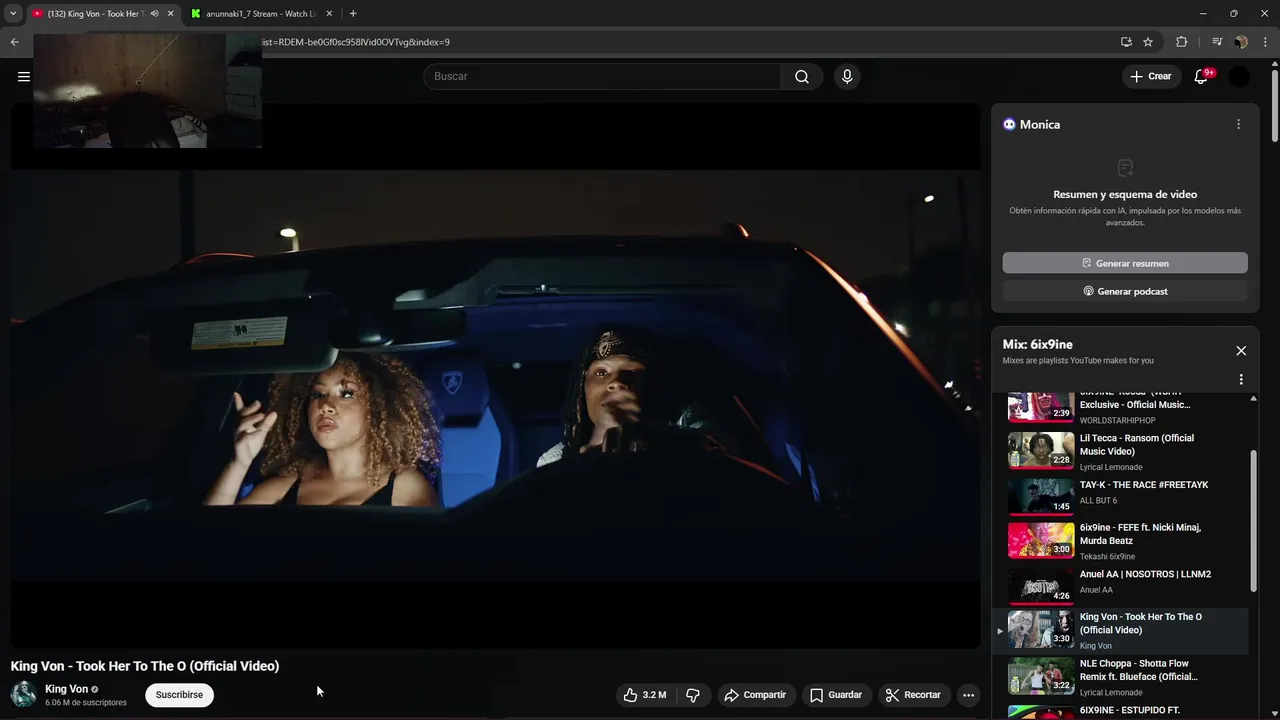Viewport: 1280px width, 720px height.
Task: Open the 6ix9ine FEFE thumbnail
Action: click(x=1041, y=540)
